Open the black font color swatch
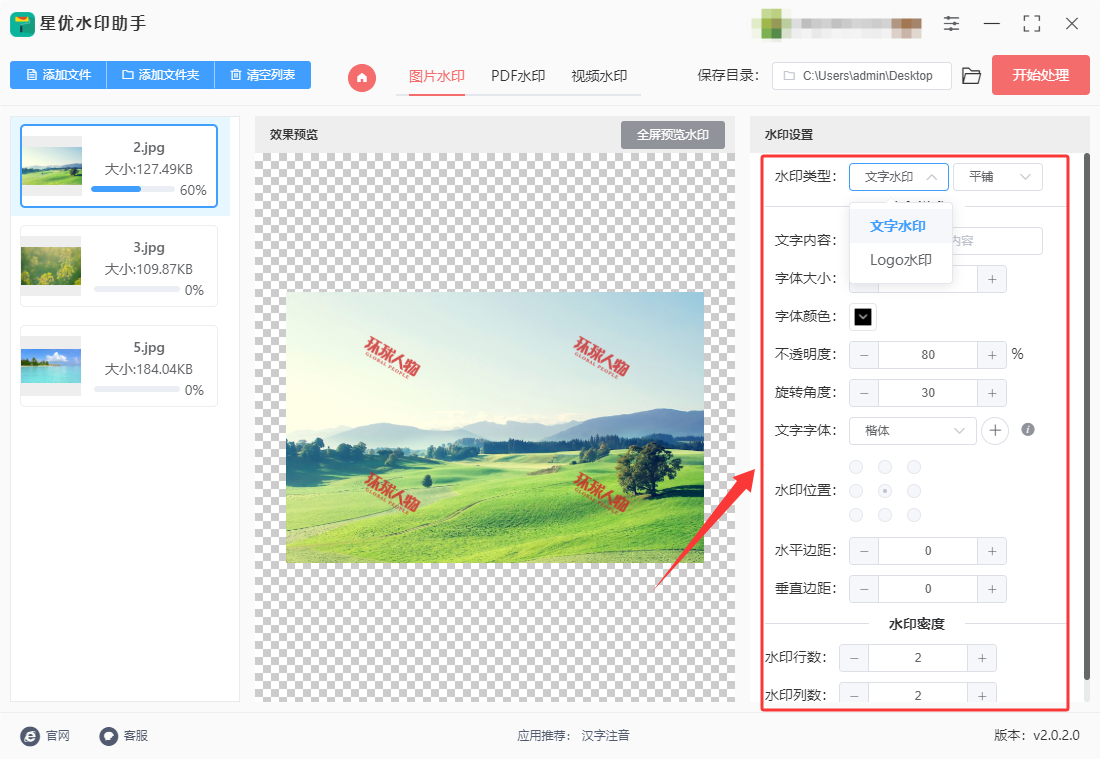The image size is (1100, 760). (x=863, y=317)
